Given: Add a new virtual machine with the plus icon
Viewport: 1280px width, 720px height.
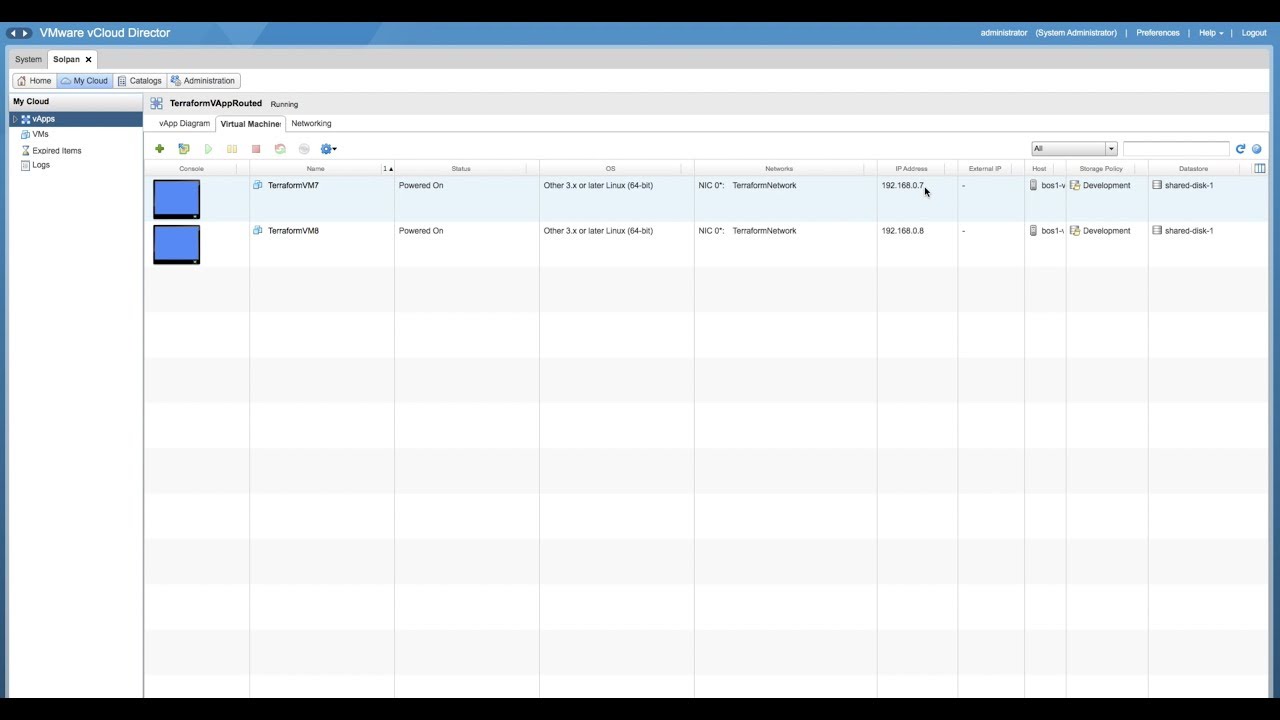Looking at the screenshot, I should point(160,148).
